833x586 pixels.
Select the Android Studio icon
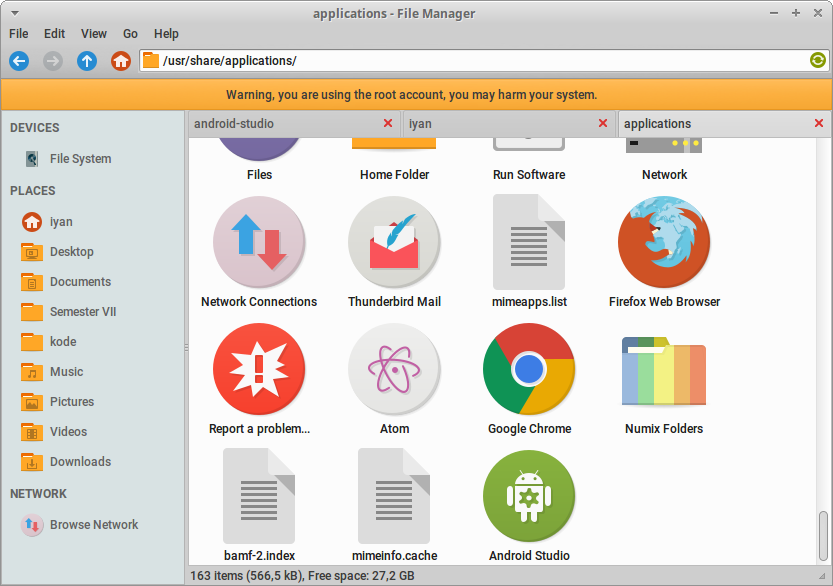click(x=529, y=496)
